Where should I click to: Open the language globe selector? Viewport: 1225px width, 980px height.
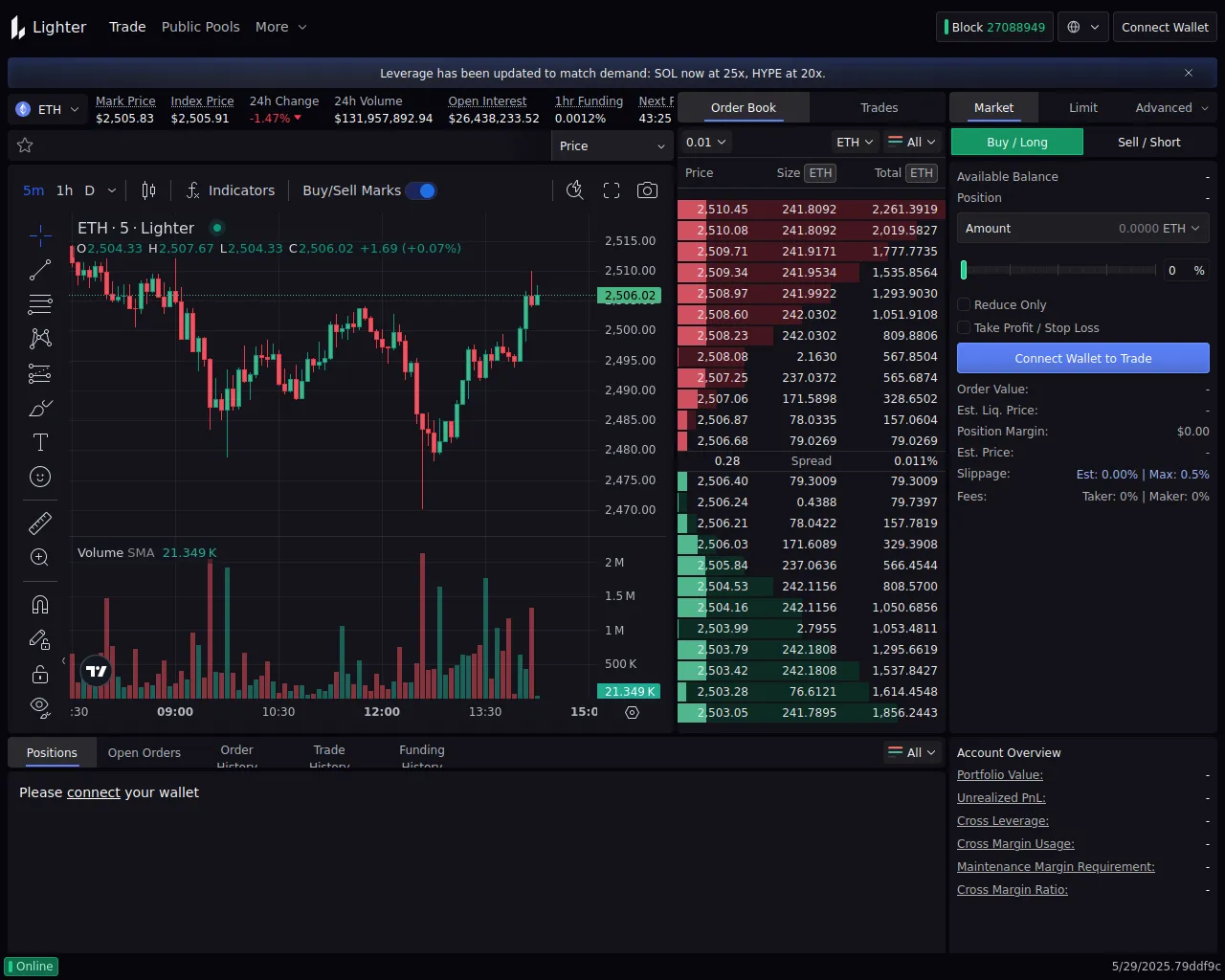point(1082,27)
